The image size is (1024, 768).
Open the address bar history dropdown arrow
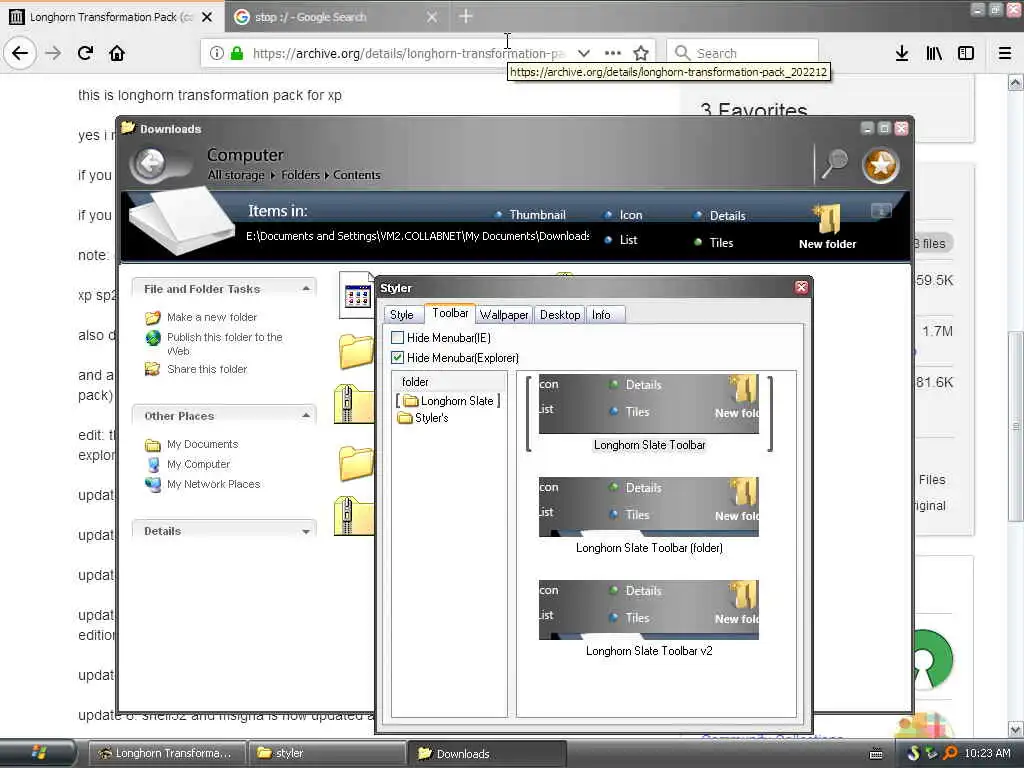(584, 53)
